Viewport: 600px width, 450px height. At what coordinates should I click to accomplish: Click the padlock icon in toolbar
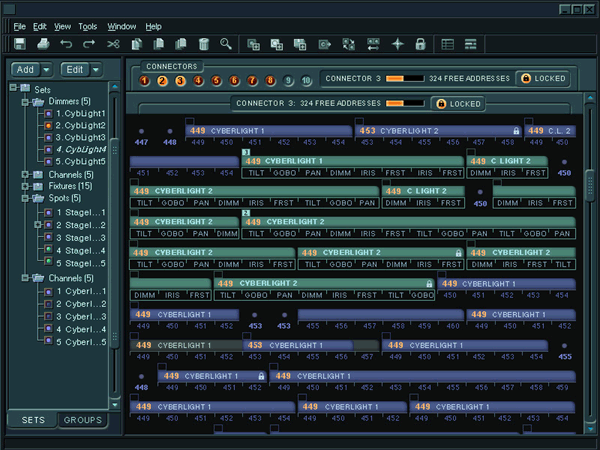pyautogui.click(x=420, y=44)
